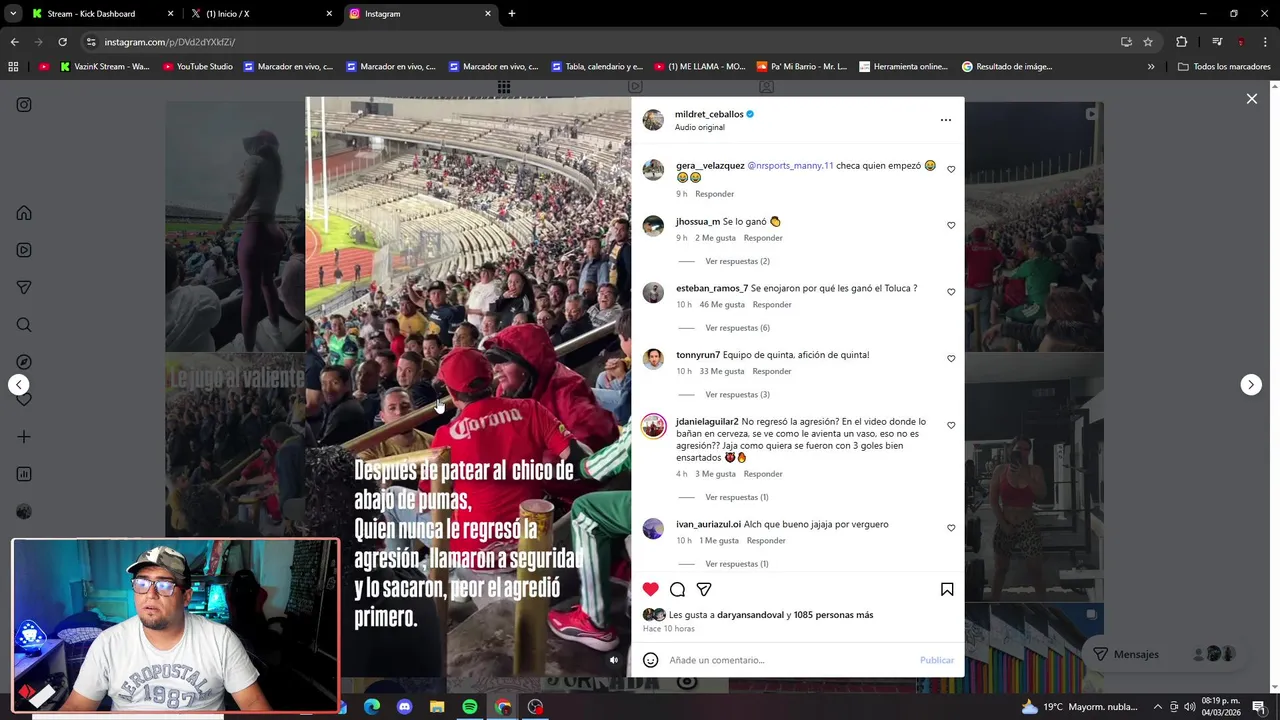Go to previous post arrow
Screen dimensions: 1280x720
pyautogui.click(x=19, y=385)
